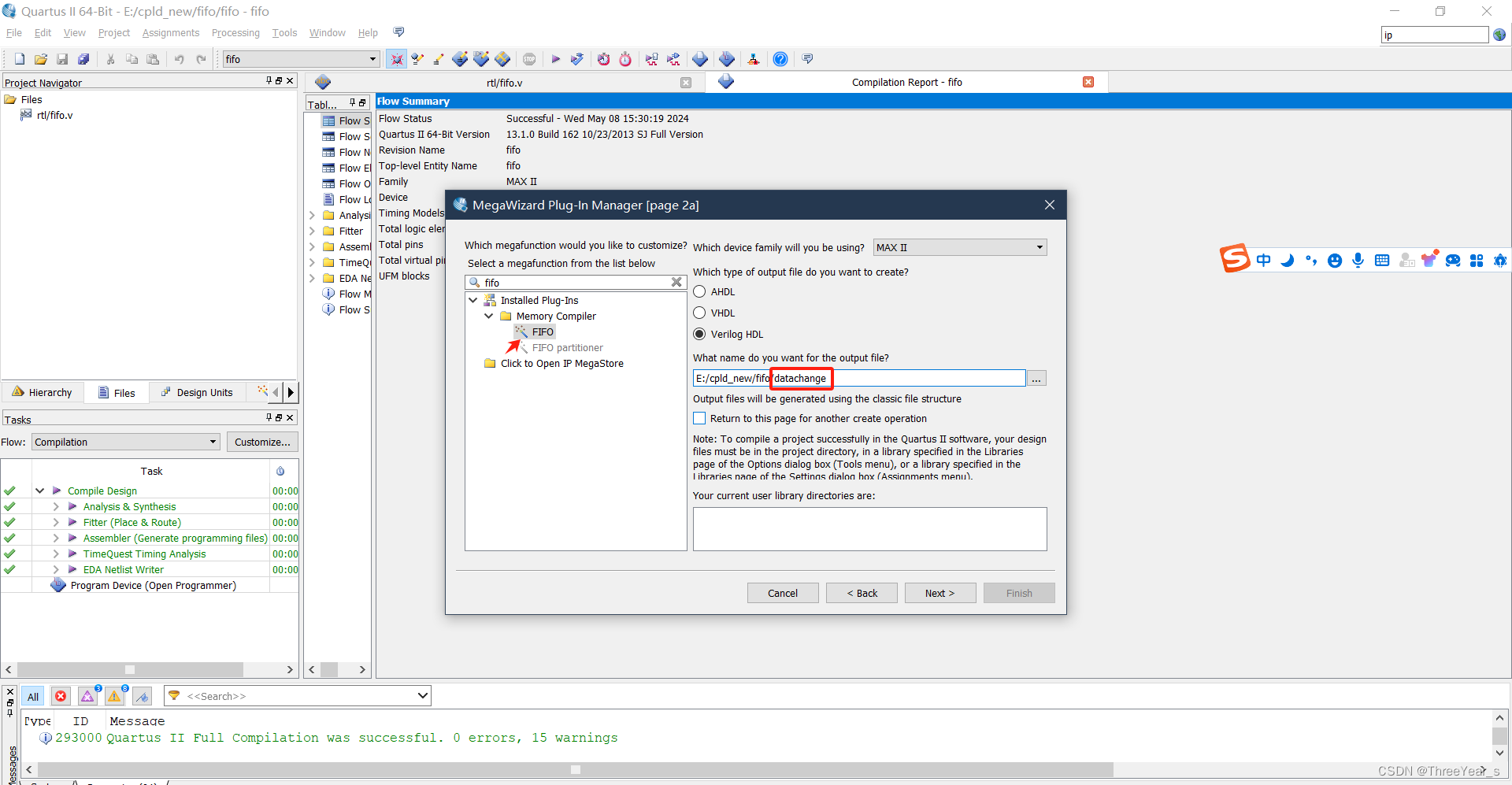1512x785 pixels.
Task: Click the flagged messages filter icon
Action: point(143,696)
